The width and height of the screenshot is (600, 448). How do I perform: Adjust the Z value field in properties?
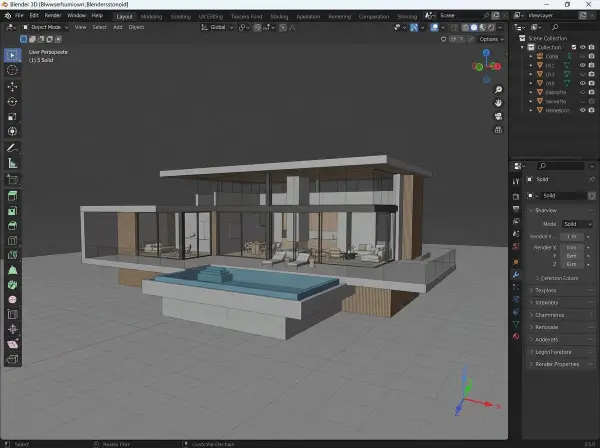(x=572, y=264)
